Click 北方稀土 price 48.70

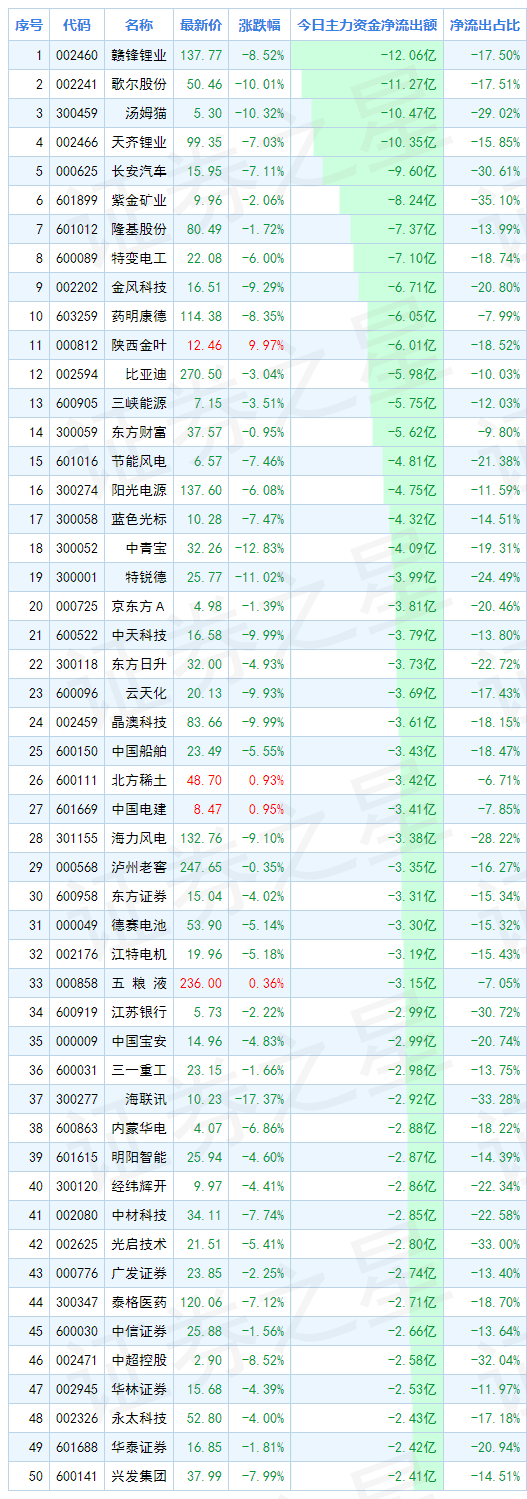click(x=204, y=780)
